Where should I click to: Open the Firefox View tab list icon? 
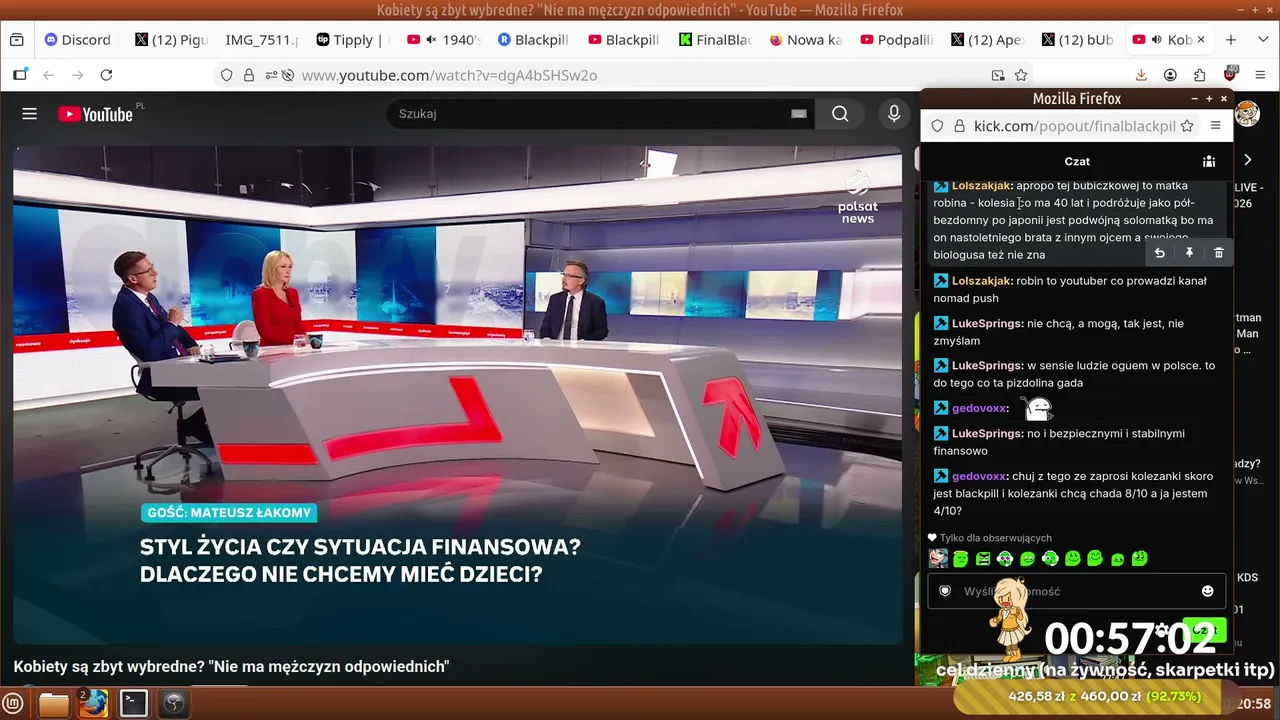coord(16,40)
